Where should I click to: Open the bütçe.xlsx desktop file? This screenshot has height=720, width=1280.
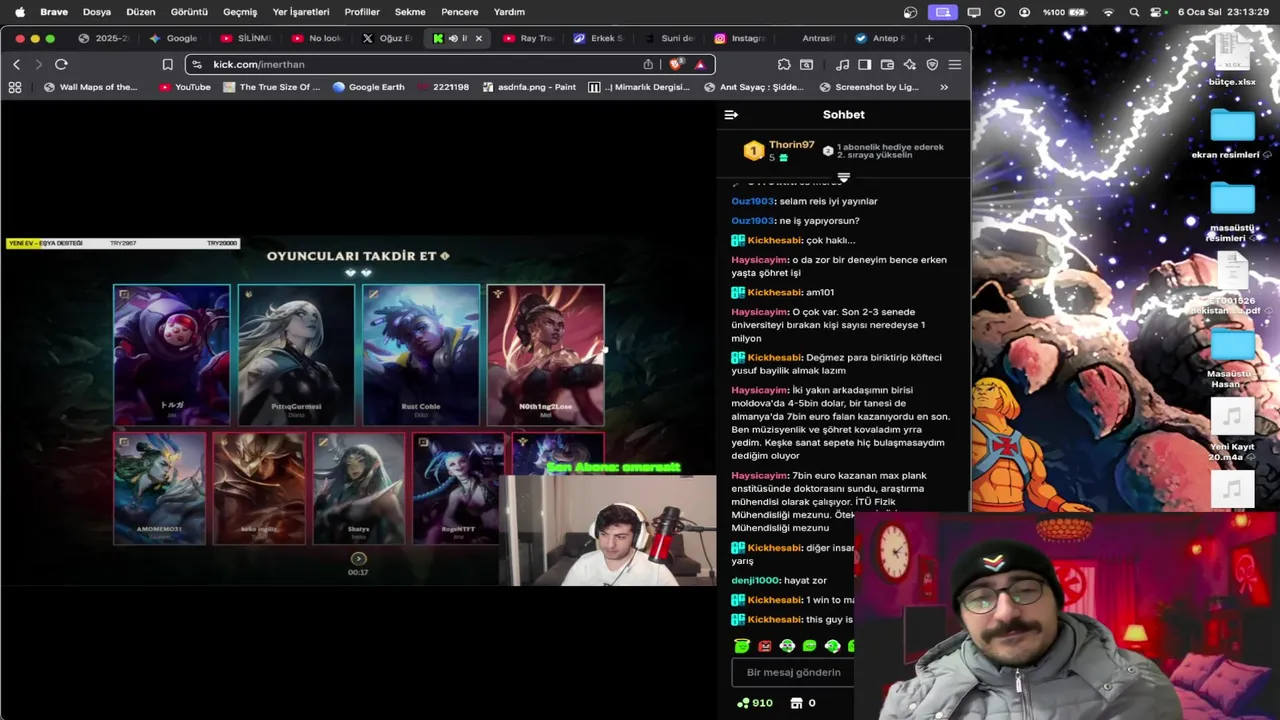click(1232, 58)
